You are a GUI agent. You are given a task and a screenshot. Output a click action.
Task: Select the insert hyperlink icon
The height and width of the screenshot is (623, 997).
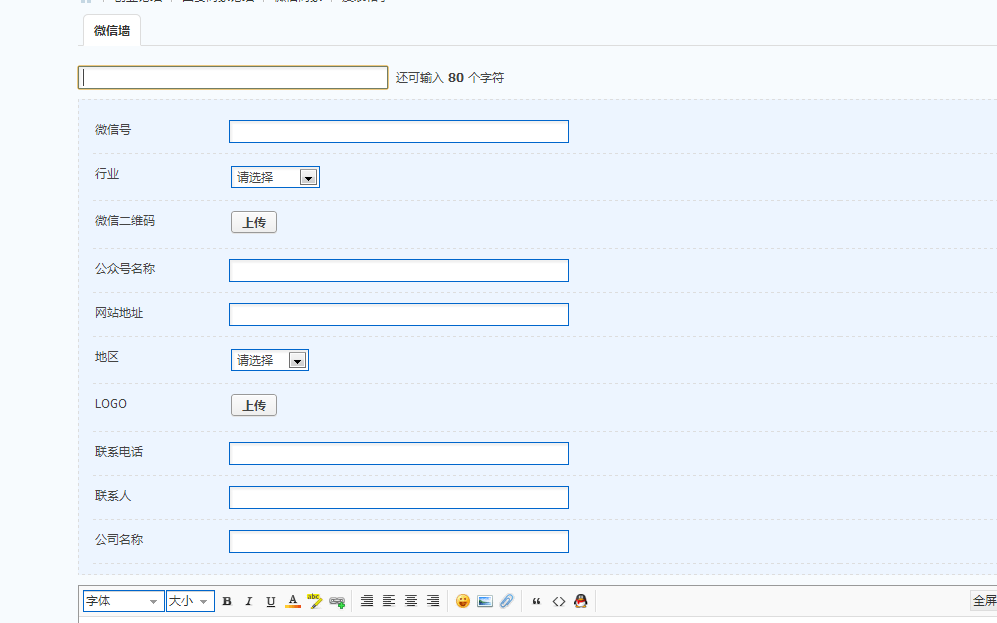pos(336,600)
